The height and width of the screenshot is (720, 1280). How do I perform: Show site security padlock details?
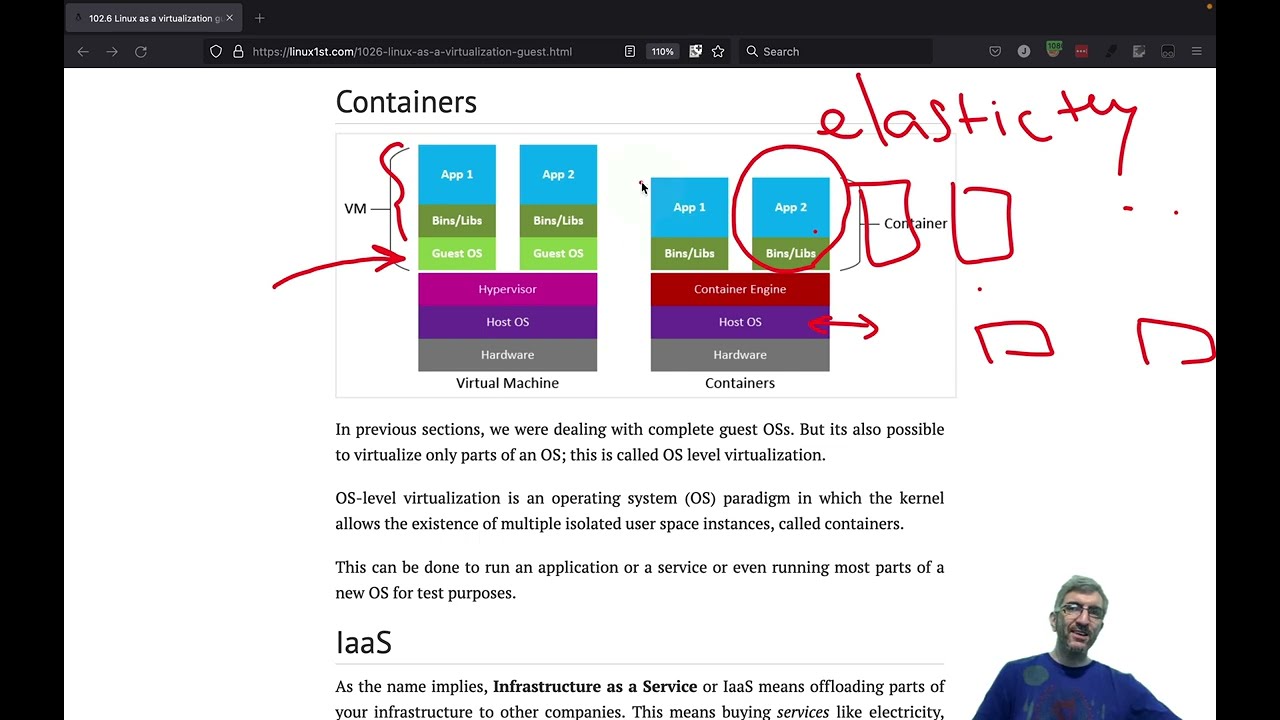(238, 51)
